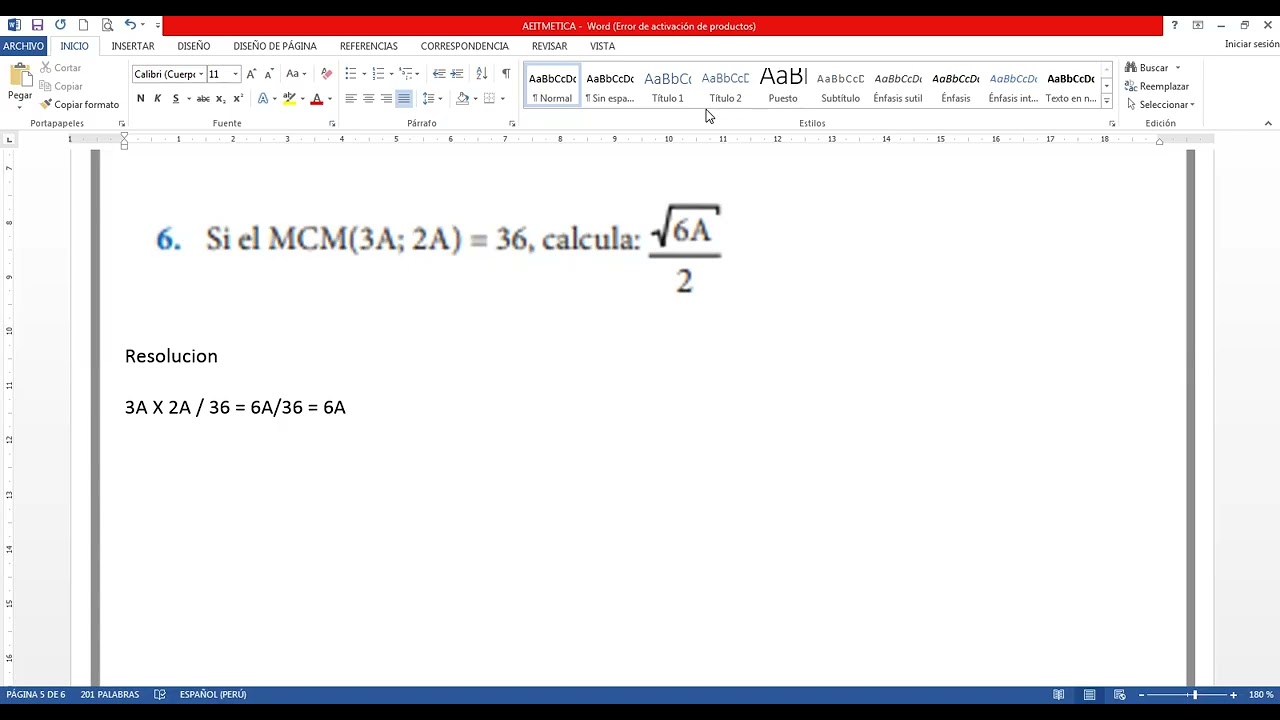Click the zoom level 180 %

(1260, 695)
